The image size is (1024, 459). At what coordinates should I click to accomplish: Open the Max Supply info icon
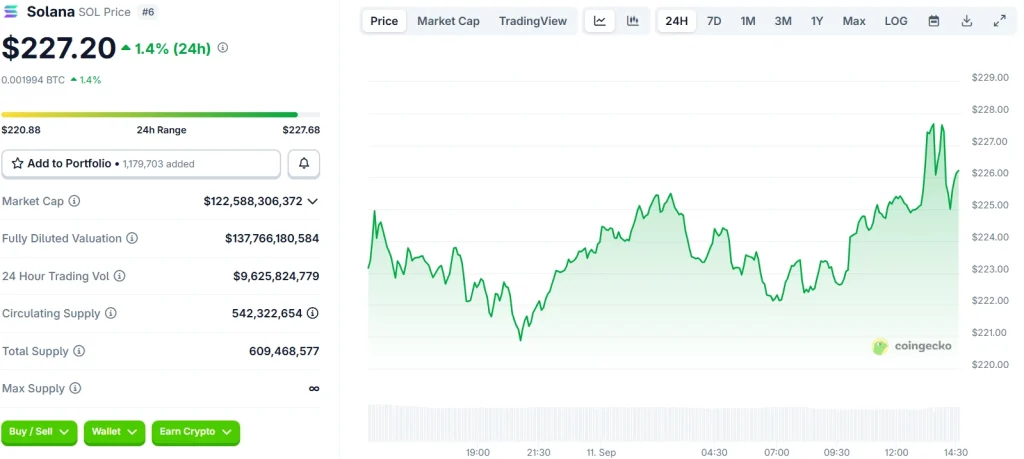point(75,388)
